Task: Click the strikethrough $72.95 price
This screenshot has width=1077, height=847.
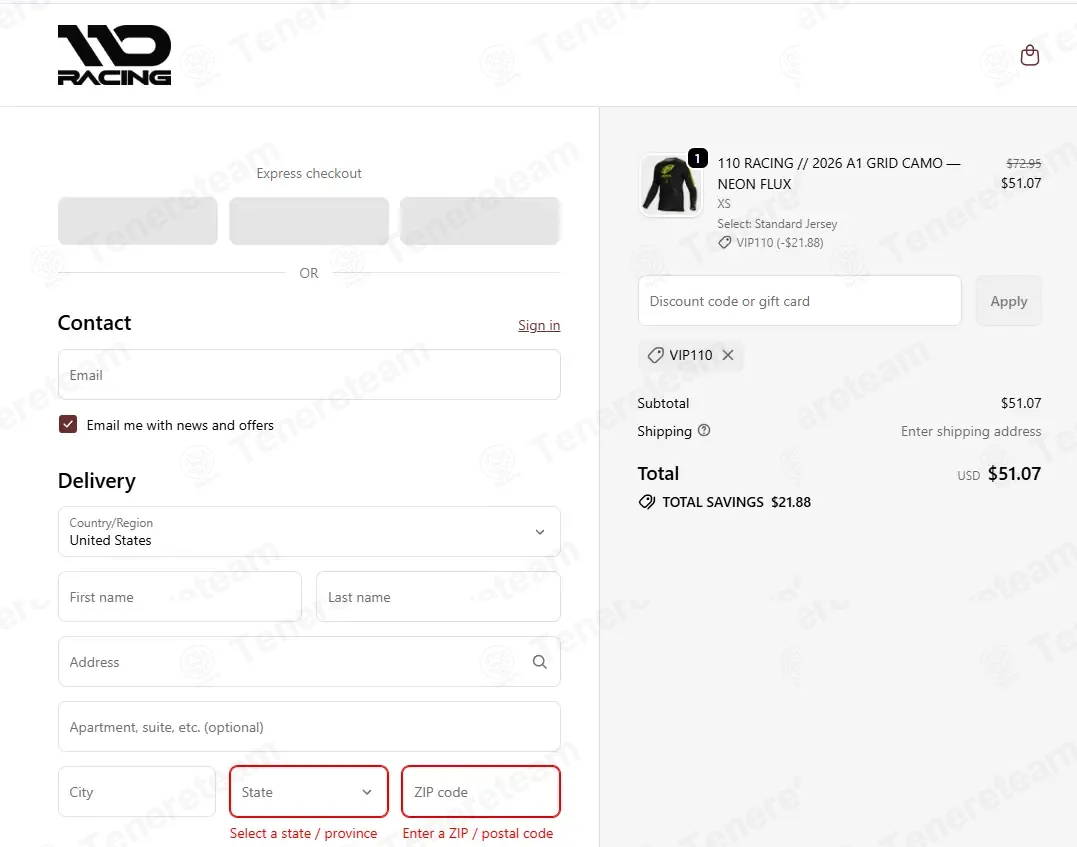Action: [1023, 163]
